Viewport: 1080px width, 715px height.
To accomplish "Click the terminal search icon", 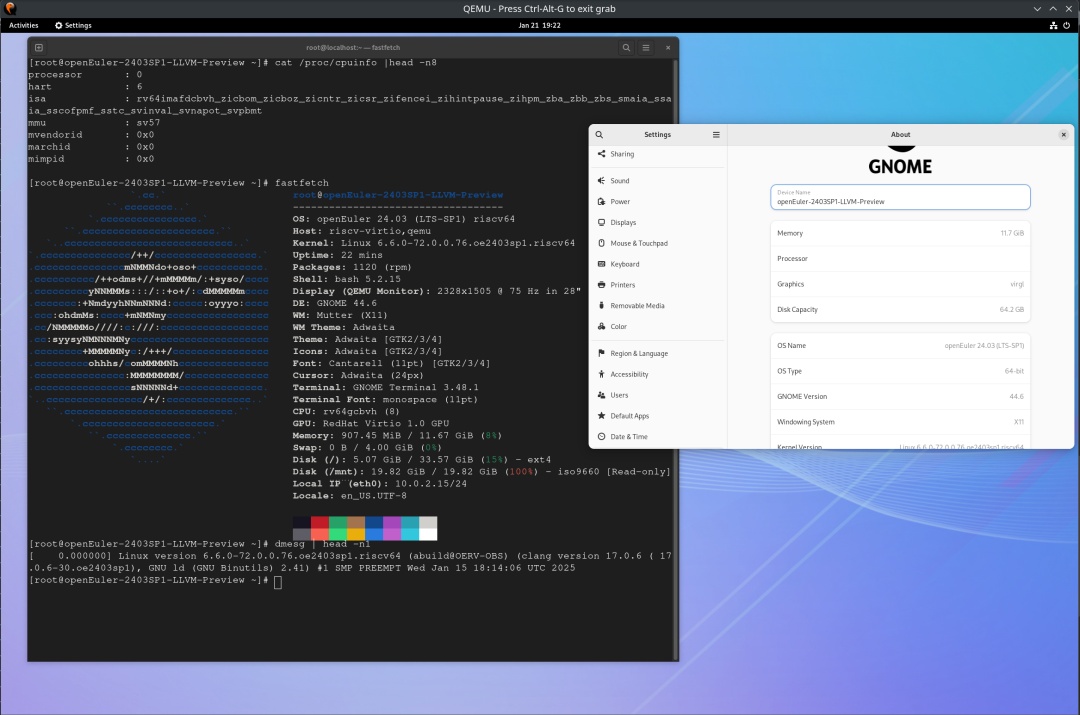I will pos(626,47).
